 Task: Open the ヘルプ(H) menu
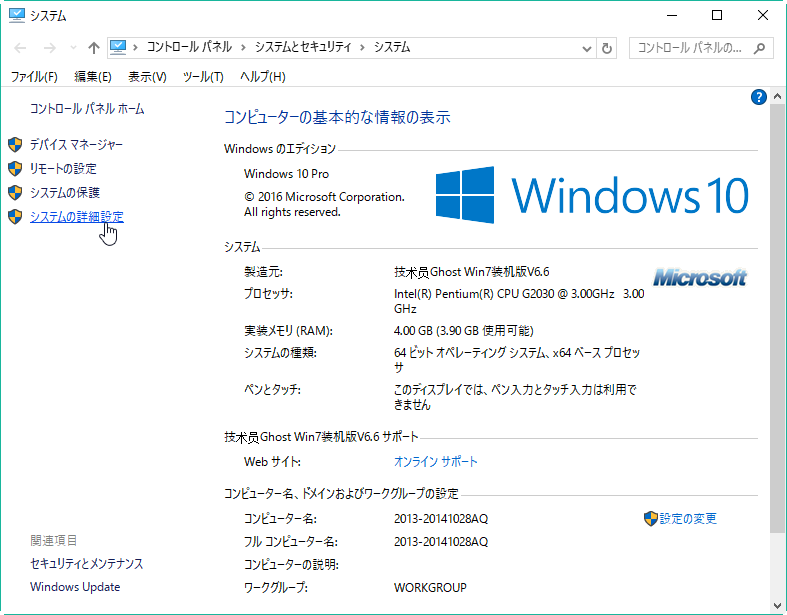[263, 76]
